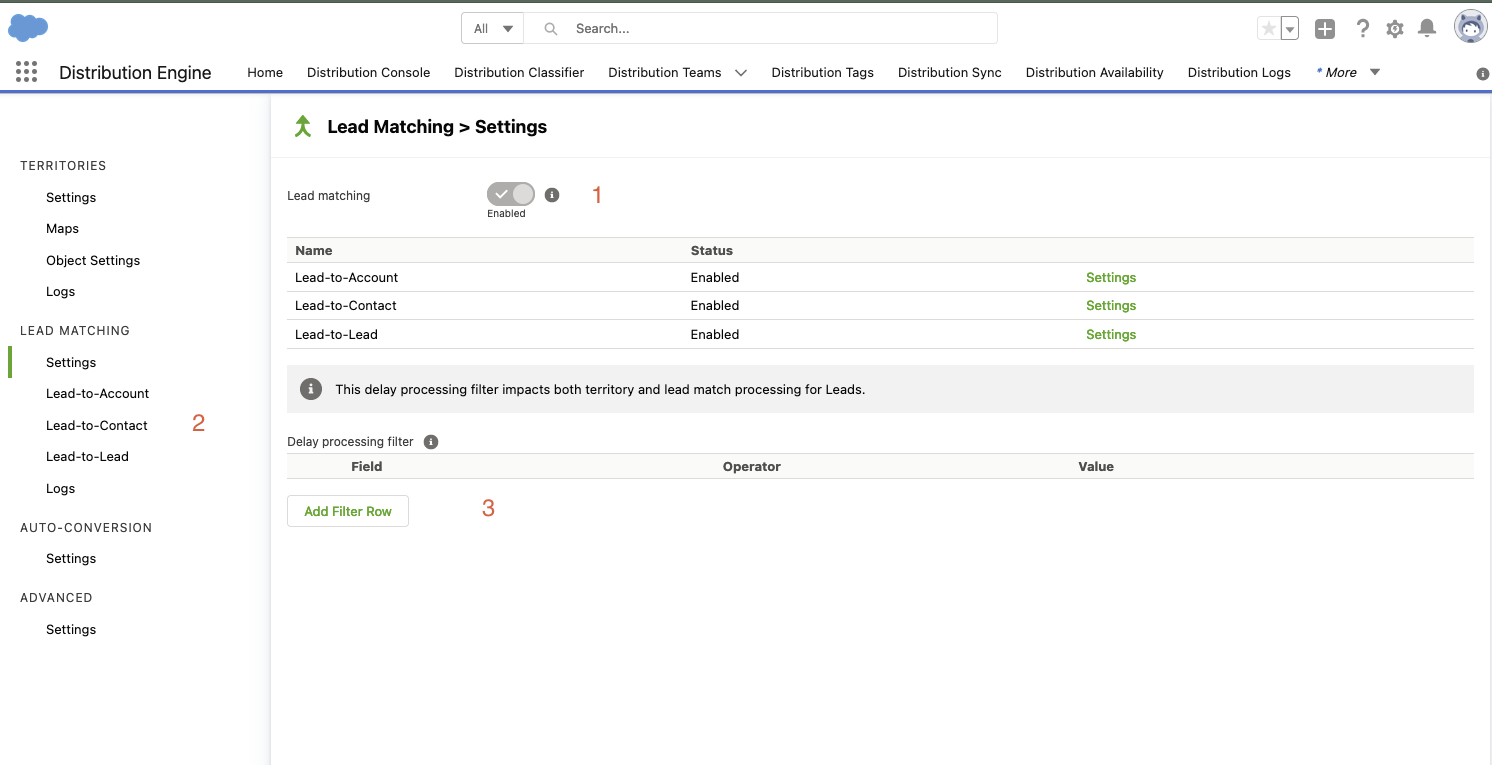Open the Distribution Teams tab

tap(664, 72)
